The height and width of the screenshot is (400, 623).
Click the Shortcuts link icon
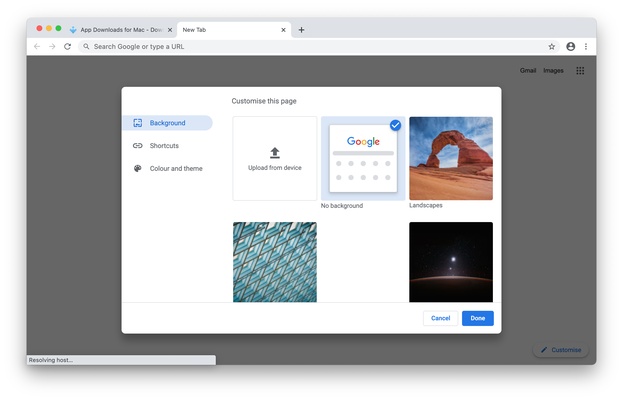[137, 145]
